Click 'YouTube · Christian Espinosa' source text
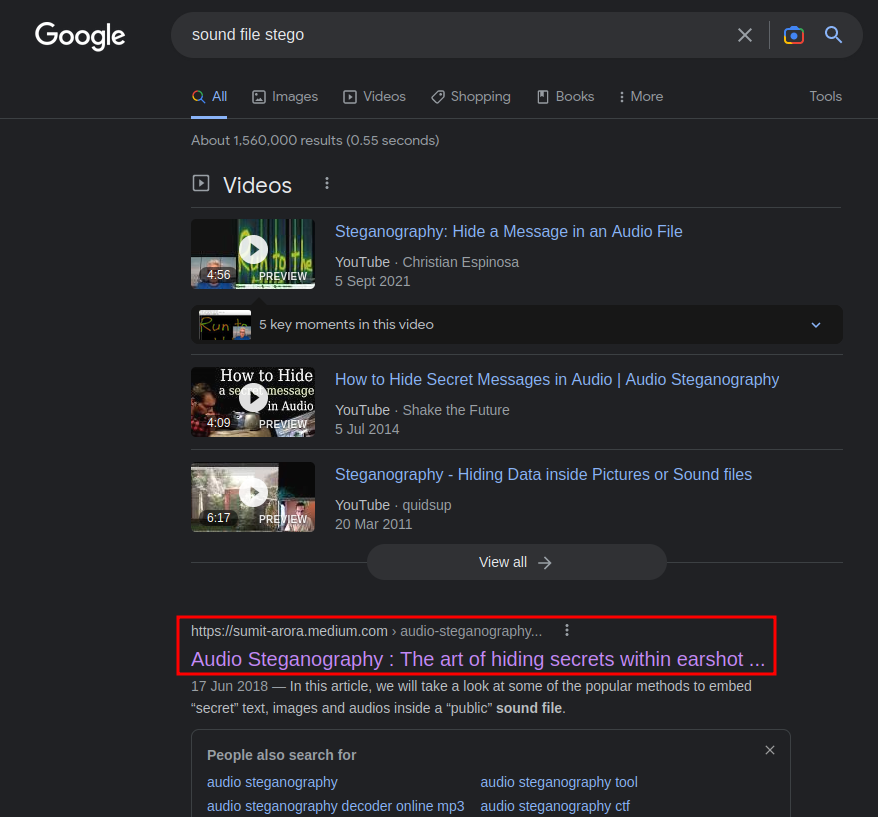878x817 pixels. coord(427,262)
